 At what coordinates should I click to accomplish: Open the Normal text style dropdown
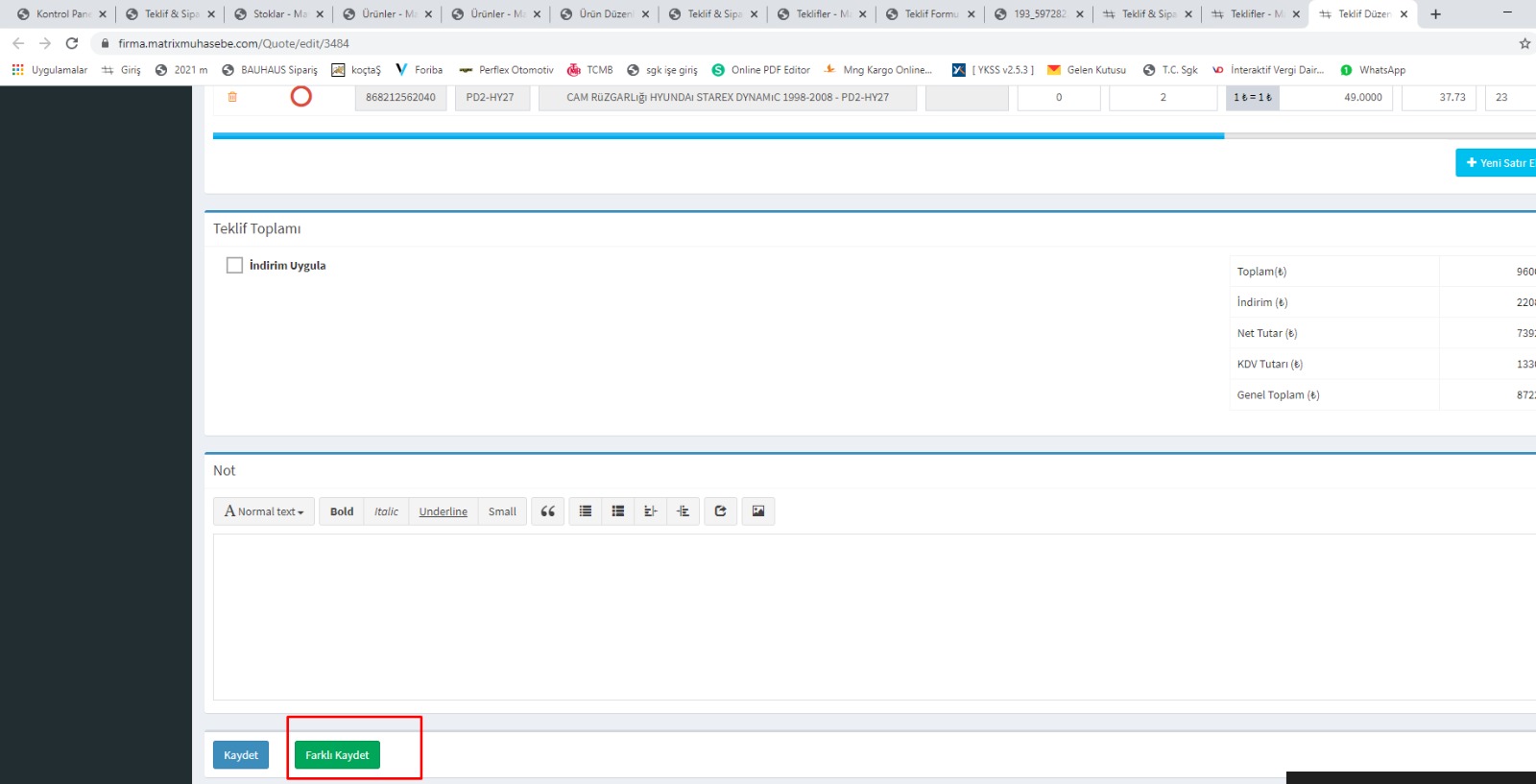(264, 511)
